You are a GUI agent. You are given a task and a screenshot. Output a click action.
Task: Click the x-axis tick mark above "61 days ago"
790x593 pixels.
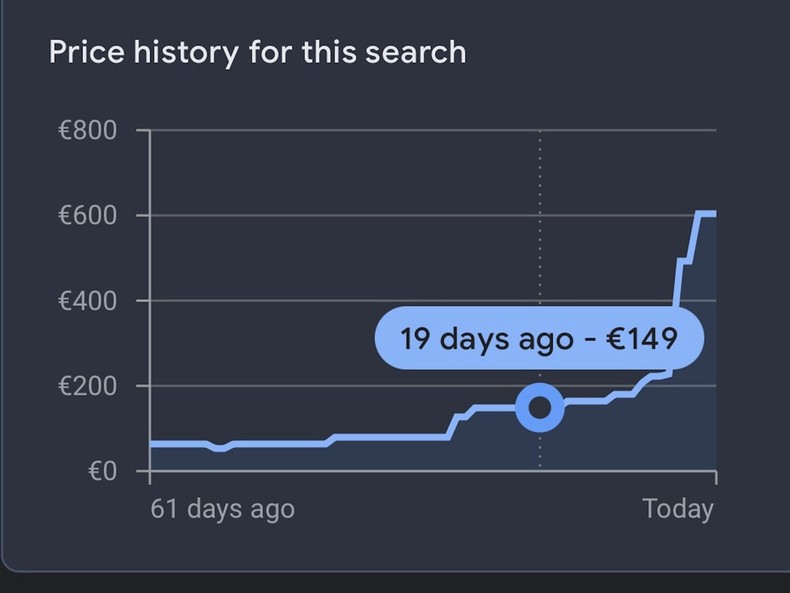click(150, 477)
